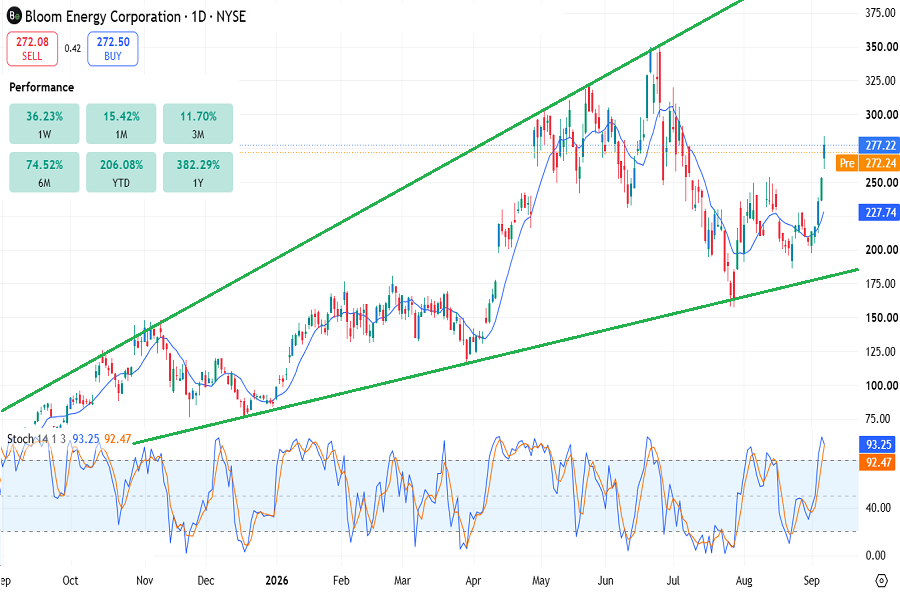This screenshot has height=600, width=900.
Task: Choose the 3M performance tile showing 11.70%
Action: pos(198,123)
